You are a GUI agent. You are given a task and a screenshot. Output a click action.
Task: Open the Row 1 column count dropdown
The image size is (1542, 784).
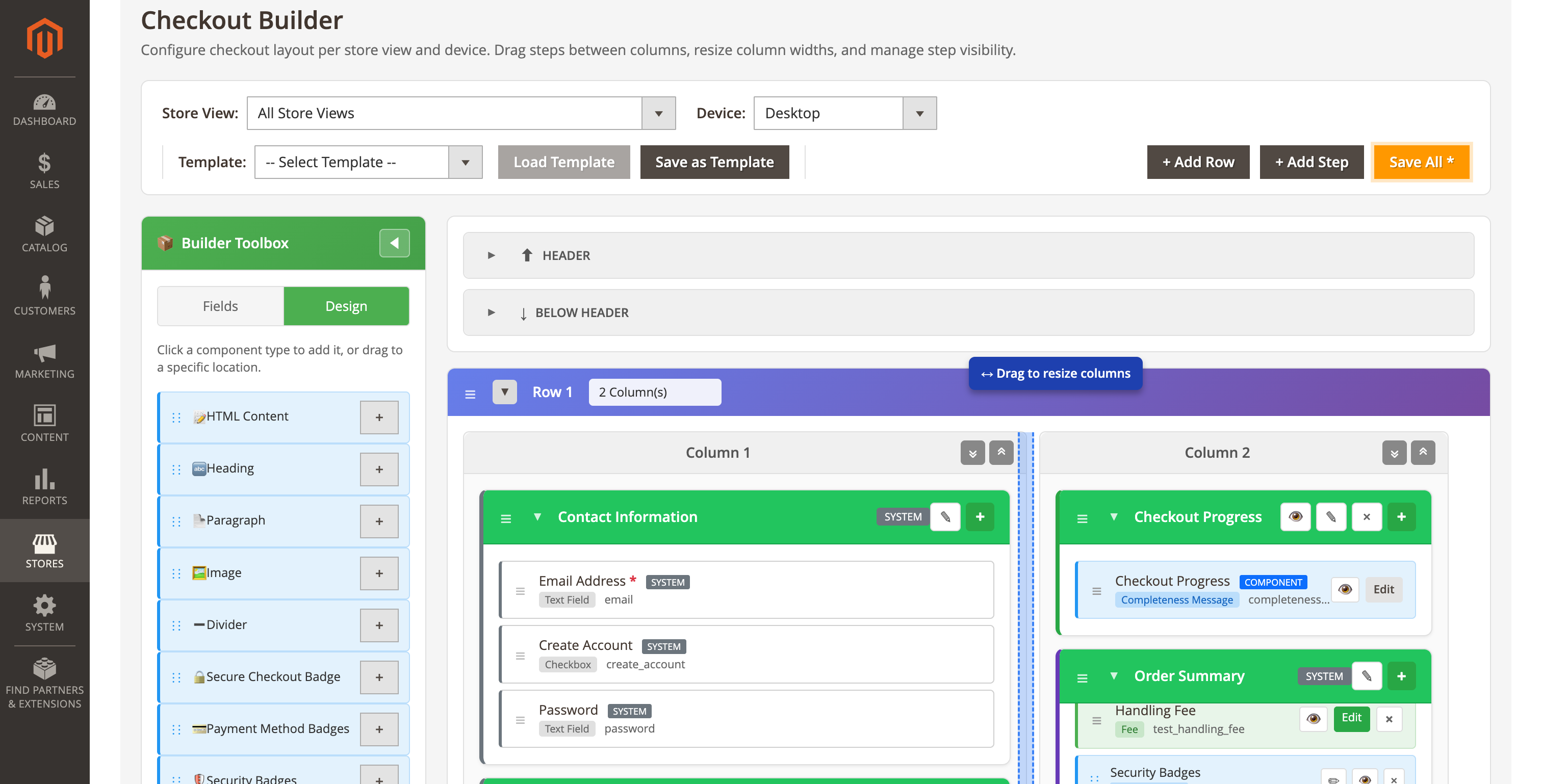pyautogui.click(x=654, y=392)
